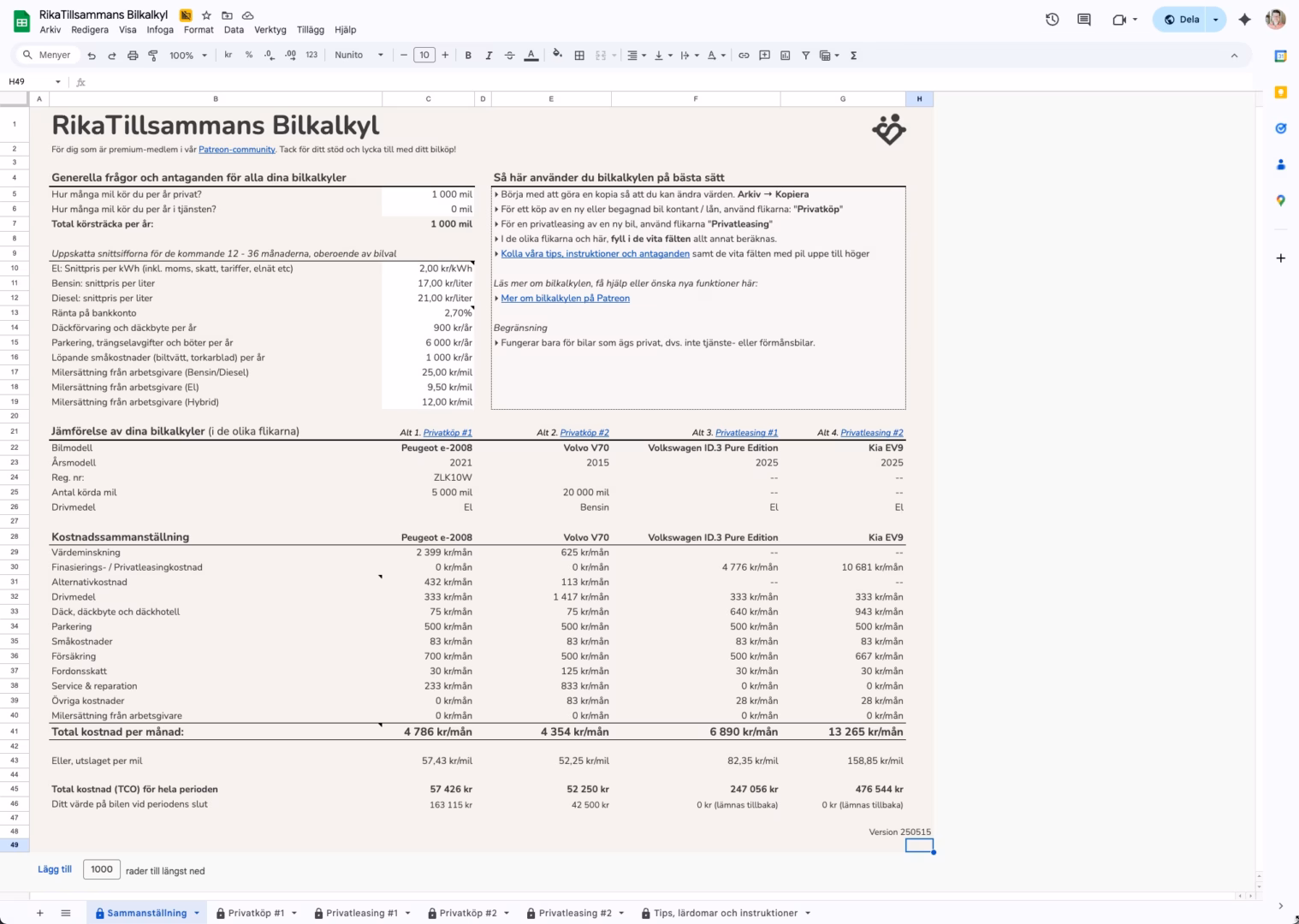The width and height of the screenshot is (1299, 924).
Task: Print the spreadsheet with the printer icon
Action: 133,56
